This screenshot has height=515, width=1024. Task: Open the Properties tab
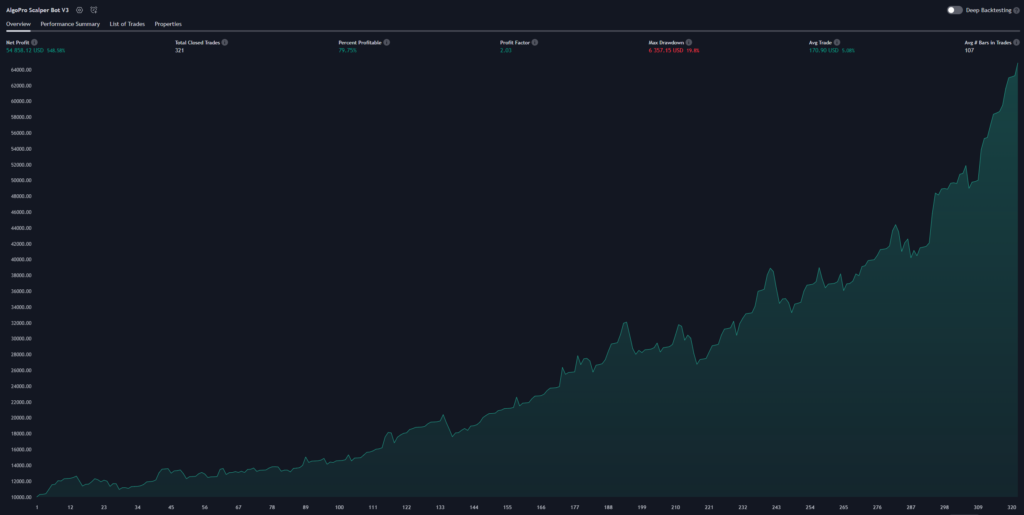point(168,23)
